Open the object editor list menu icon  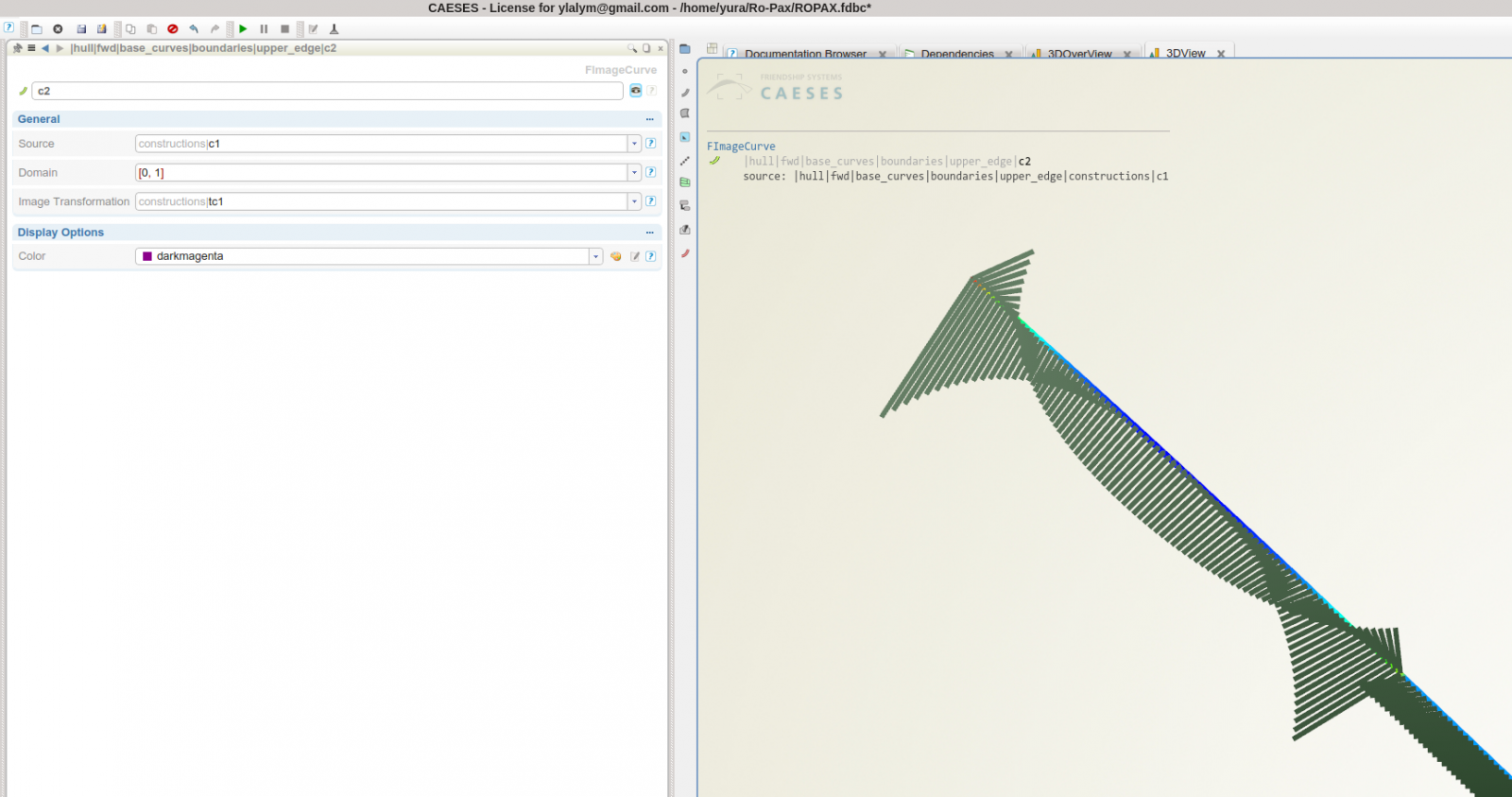31,48
